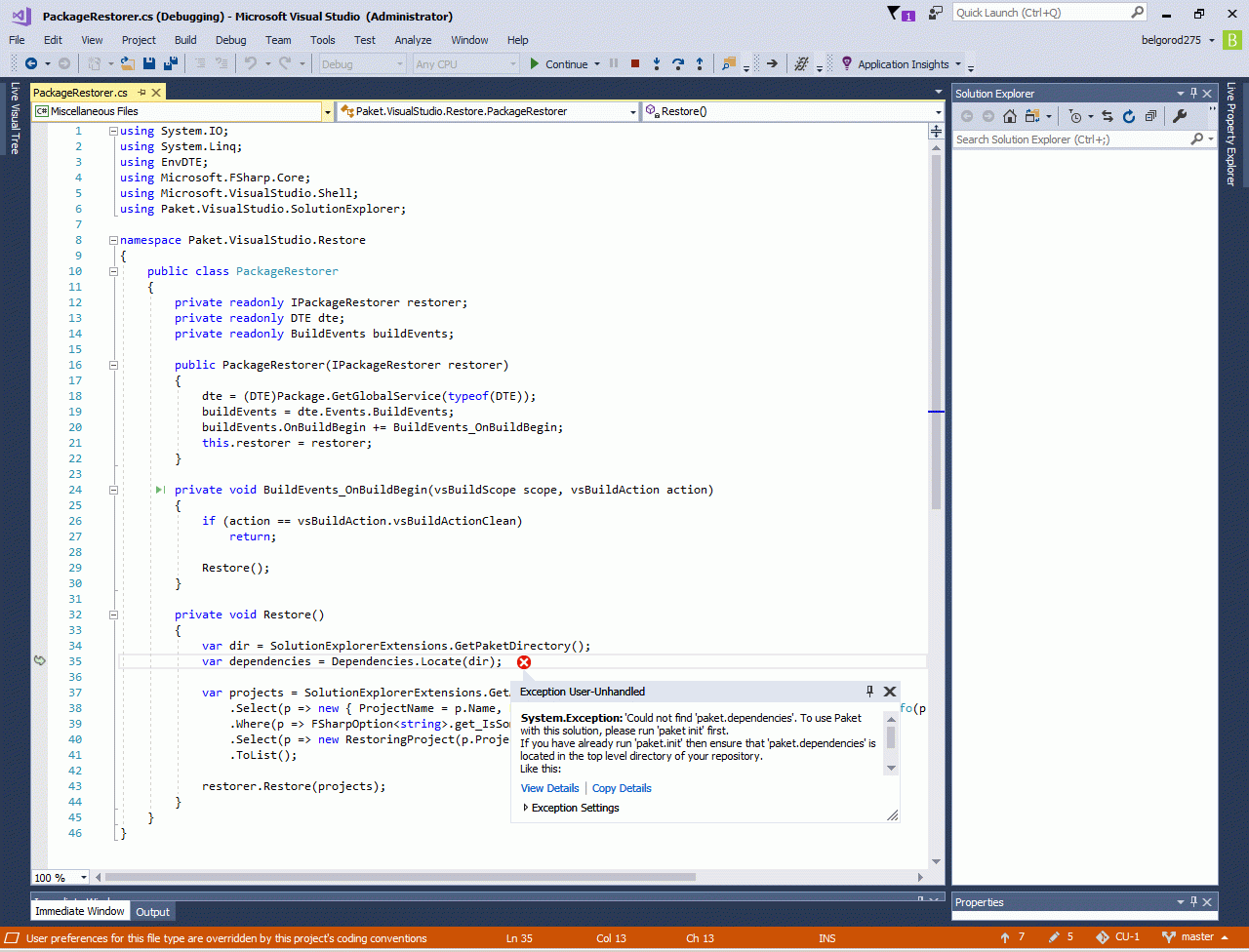Click the Home icon in Solution Explorer

1010,116
